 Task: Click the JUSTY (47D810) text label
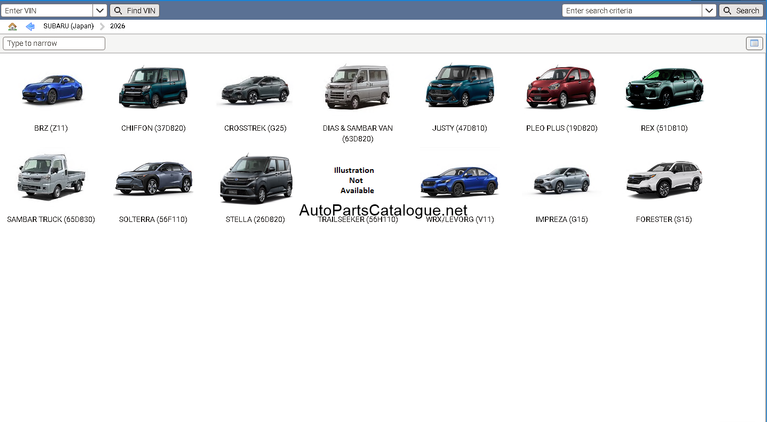(459, 128)
